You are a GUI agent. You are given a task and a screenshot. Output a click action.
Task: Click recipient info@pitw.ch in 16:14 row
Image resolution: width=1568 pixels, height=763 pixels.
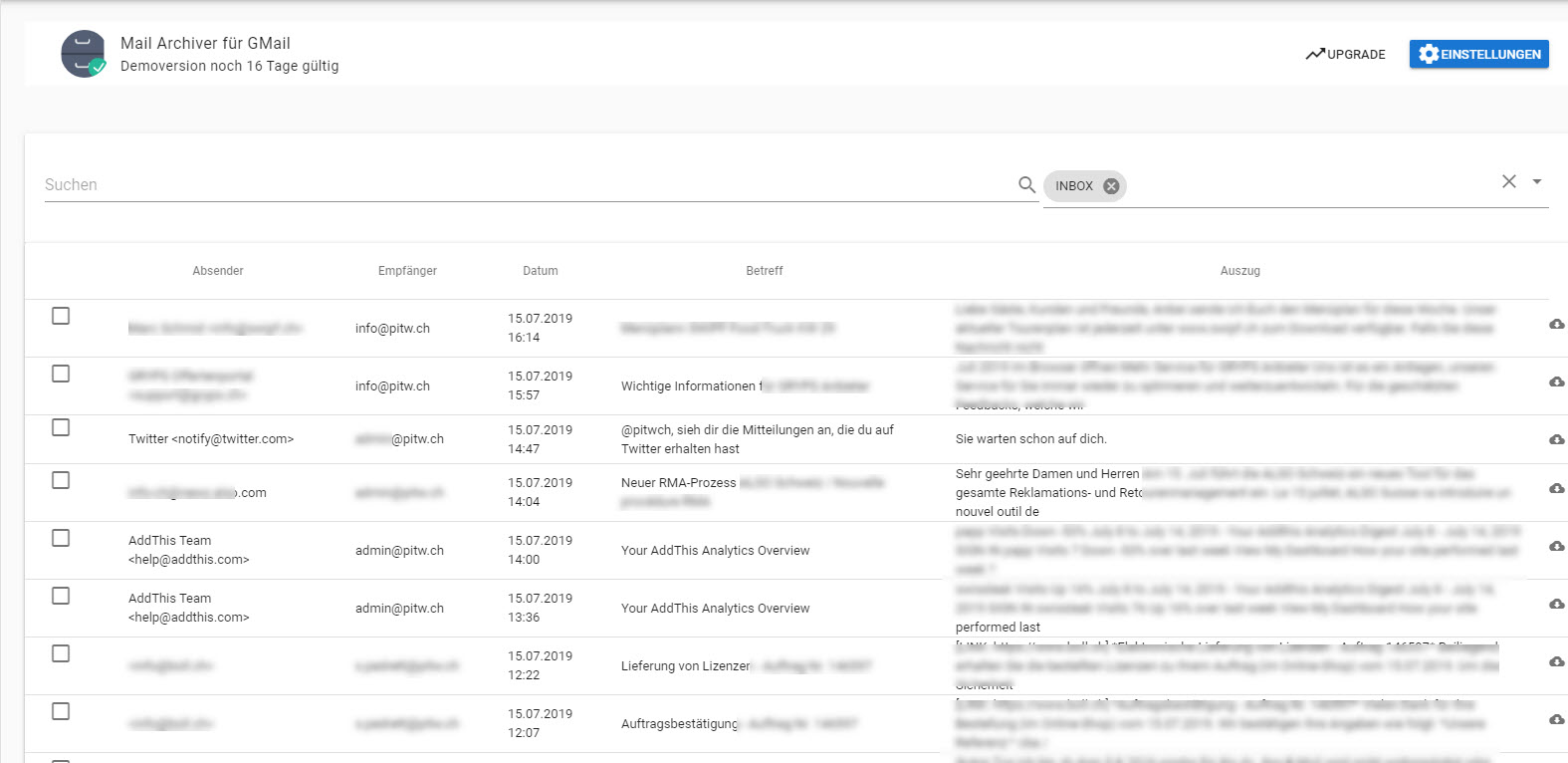tap(392, 329)
